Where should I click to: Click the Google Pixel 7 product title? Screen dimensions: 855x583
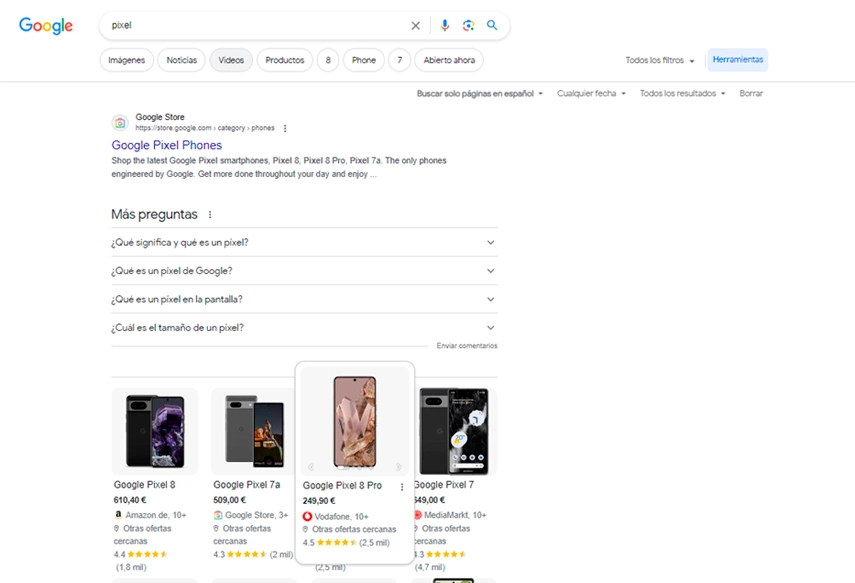pos(444,485)
